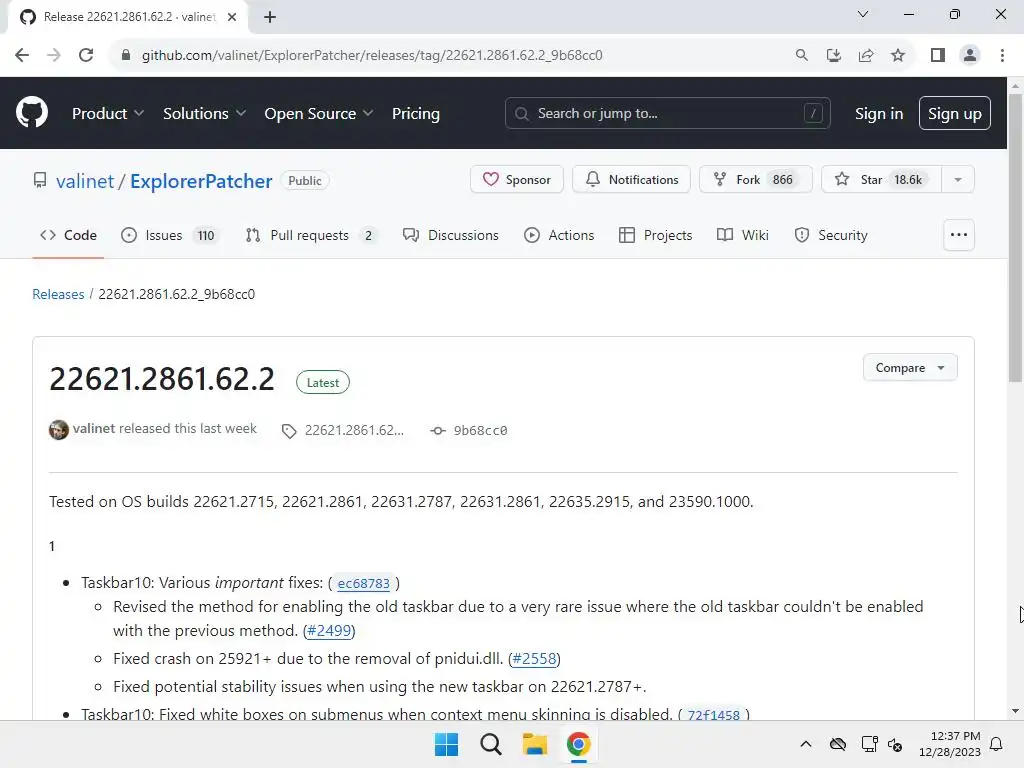Click the install app icon in address bar

pos(833,55)
